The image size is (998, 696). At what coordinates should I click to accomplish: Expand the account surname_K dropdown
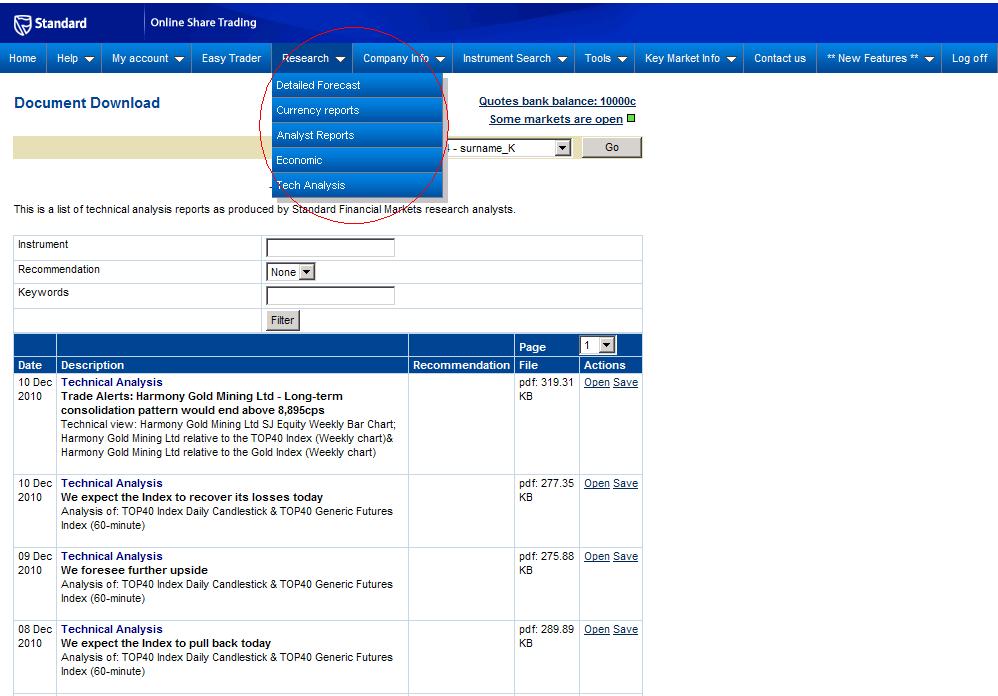tap(562, 148)
